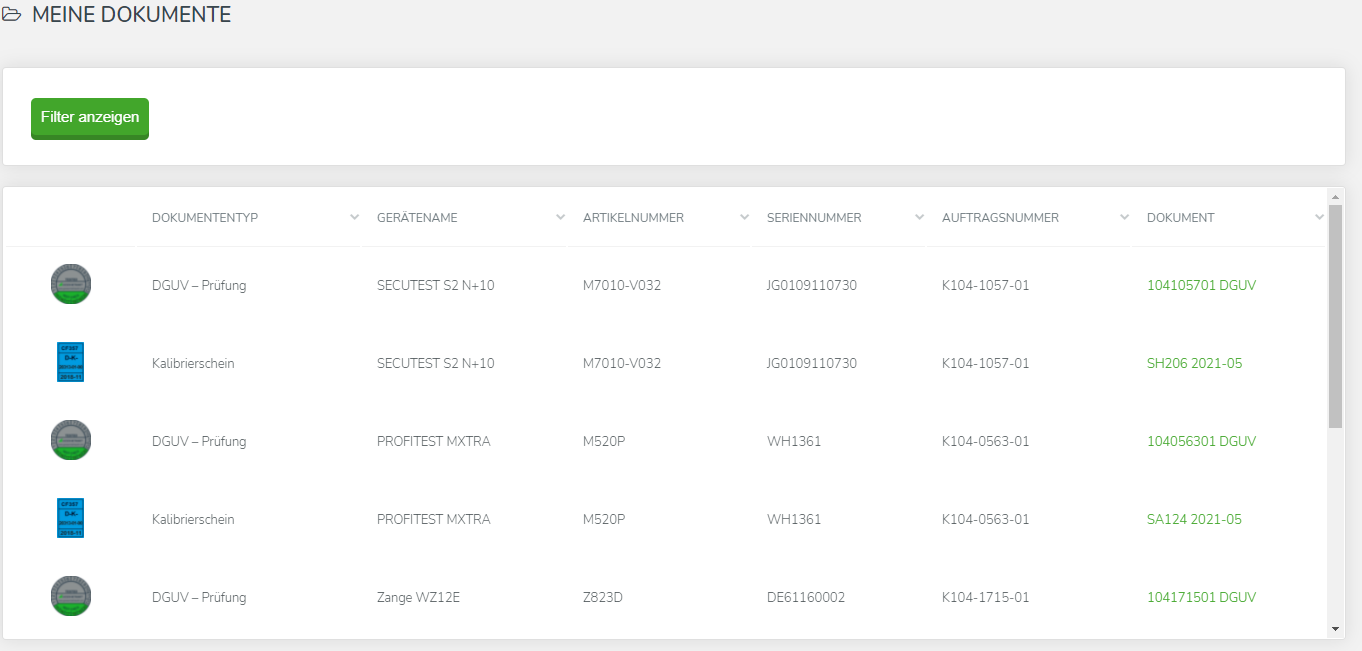Viewport: 1362px width, 651px height.
Task: Select M7010-V032 in the SH206 2021-05 row
Action: tap(622, 363)
